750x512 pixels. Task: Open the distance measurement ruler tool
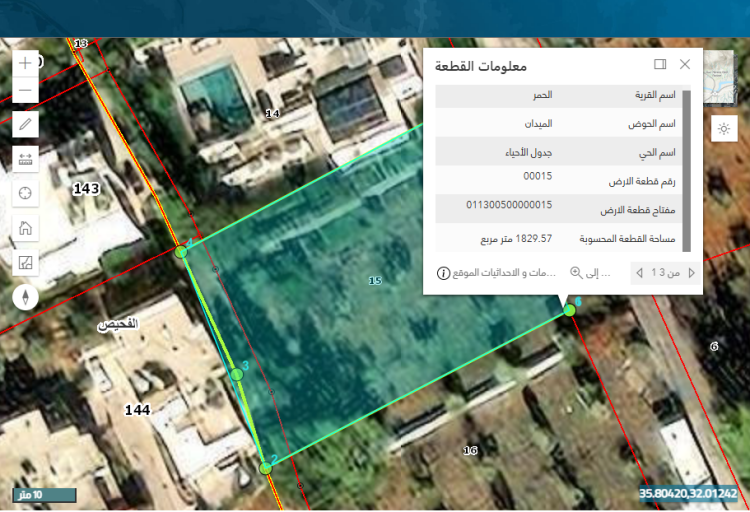tap(26, 158)
